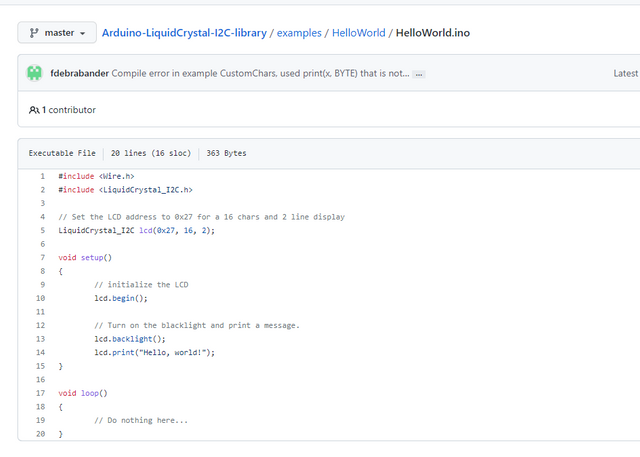
Task: Click the '#include <Wire.h>' code line
Action: 96,176
